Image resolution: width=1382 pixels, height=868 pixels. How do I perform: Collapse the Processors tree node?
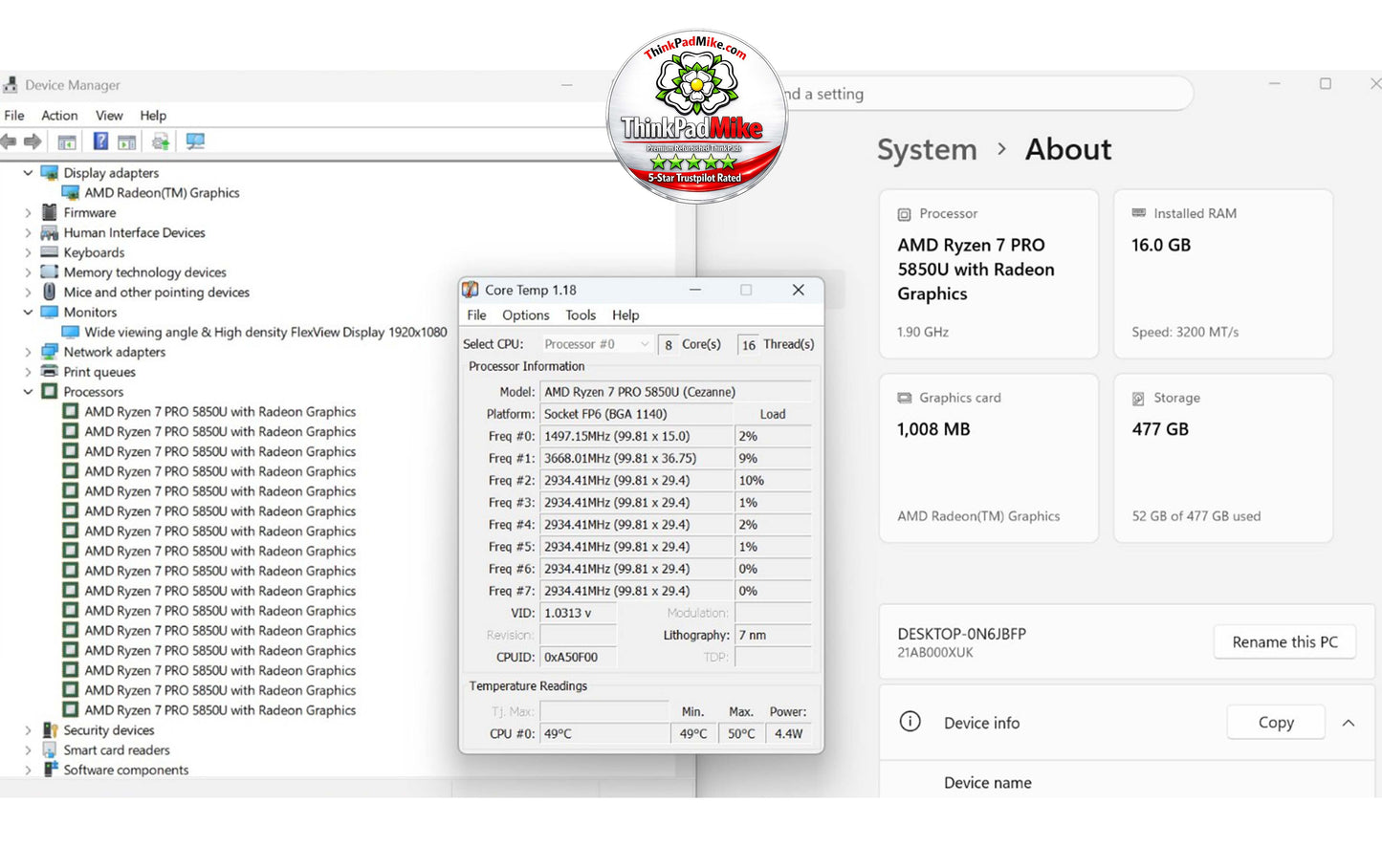tap(28, 392)
